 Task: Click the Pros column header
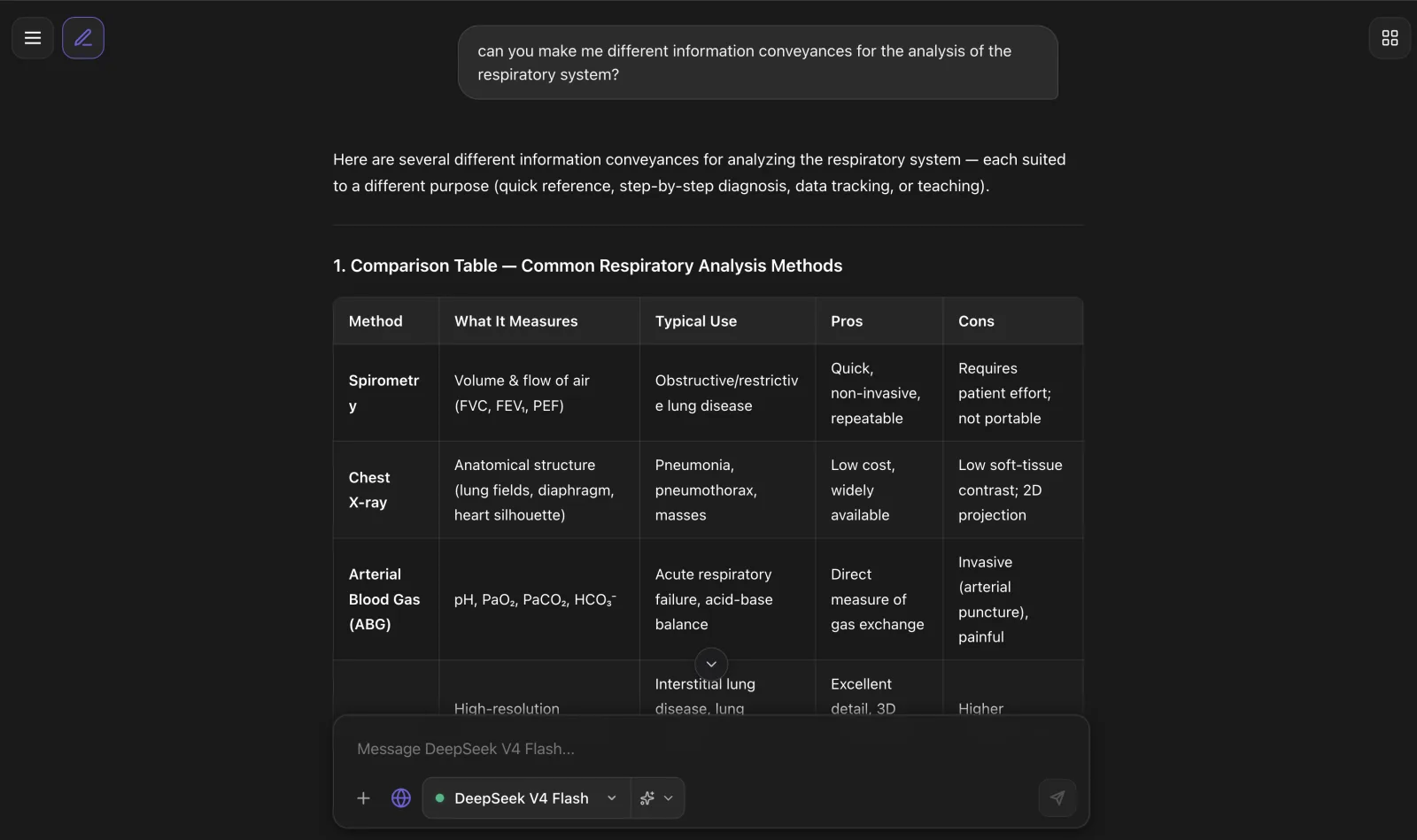(x=879, y=321)
